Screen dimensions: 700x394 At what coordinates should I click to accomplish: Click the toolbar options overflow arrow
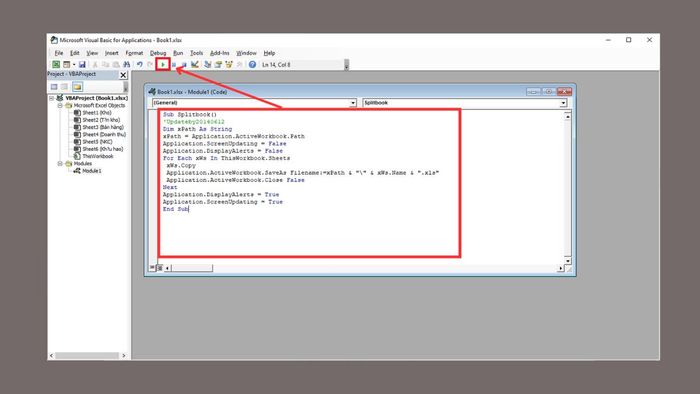click(x=346, y=65)
